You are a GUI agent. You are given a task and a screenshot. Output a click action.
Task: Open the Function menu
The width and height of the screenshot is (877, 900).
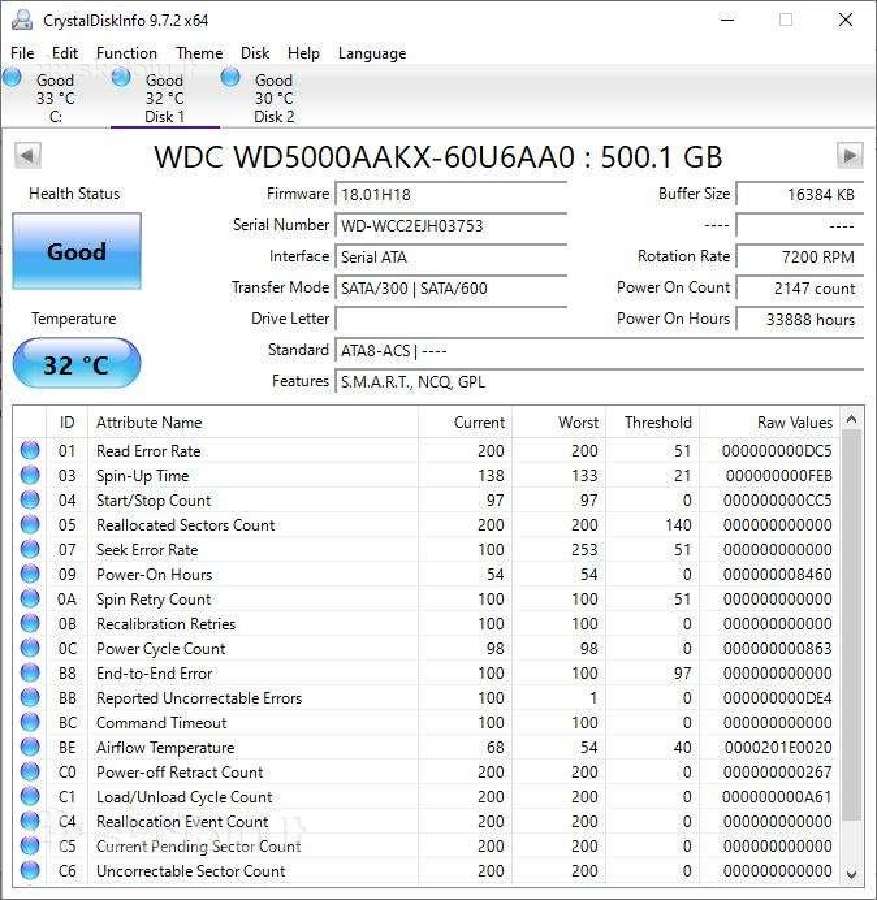coord(126,53)
